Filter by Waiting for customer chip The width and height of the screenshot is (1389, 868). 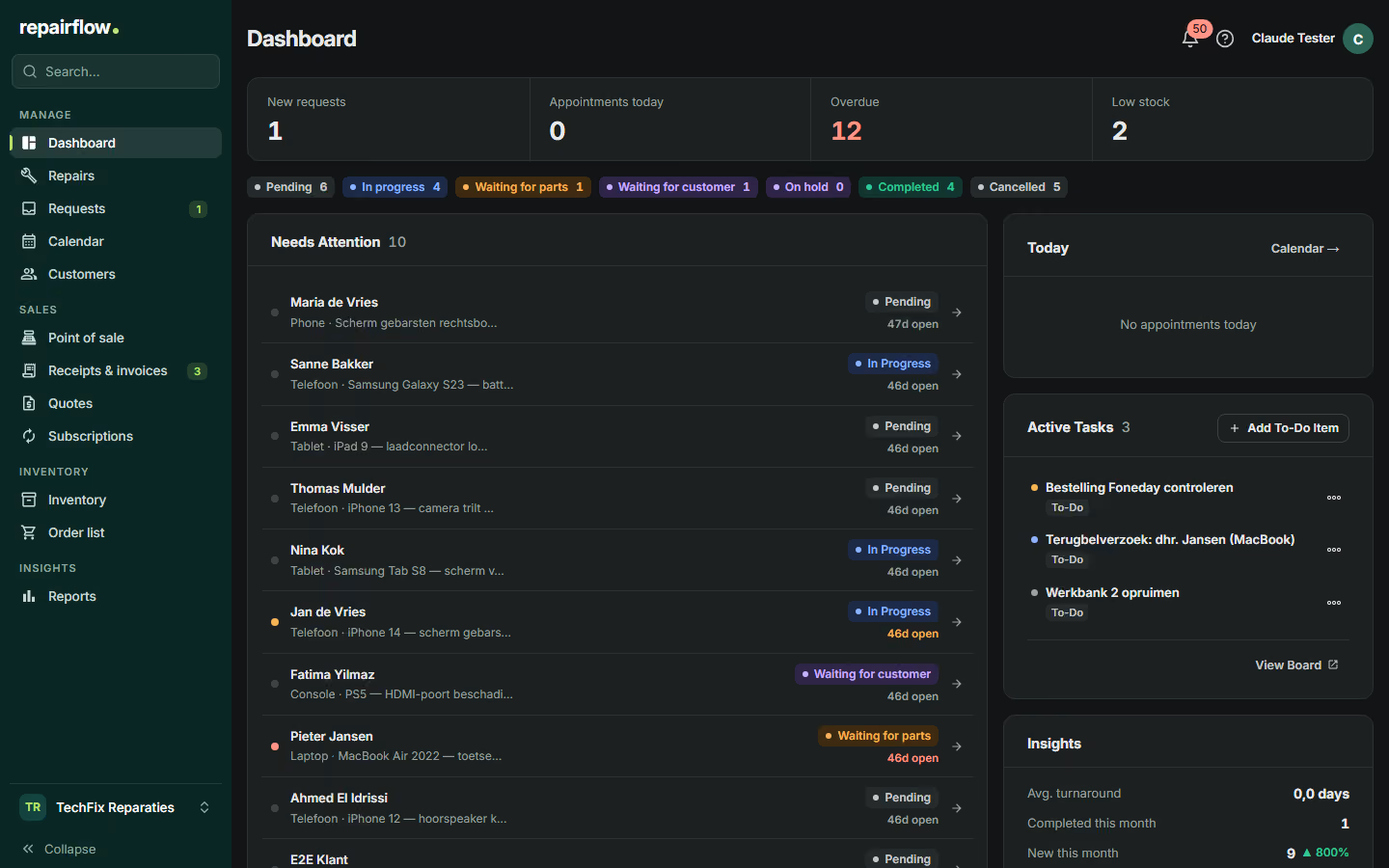[x=678, y=187]
